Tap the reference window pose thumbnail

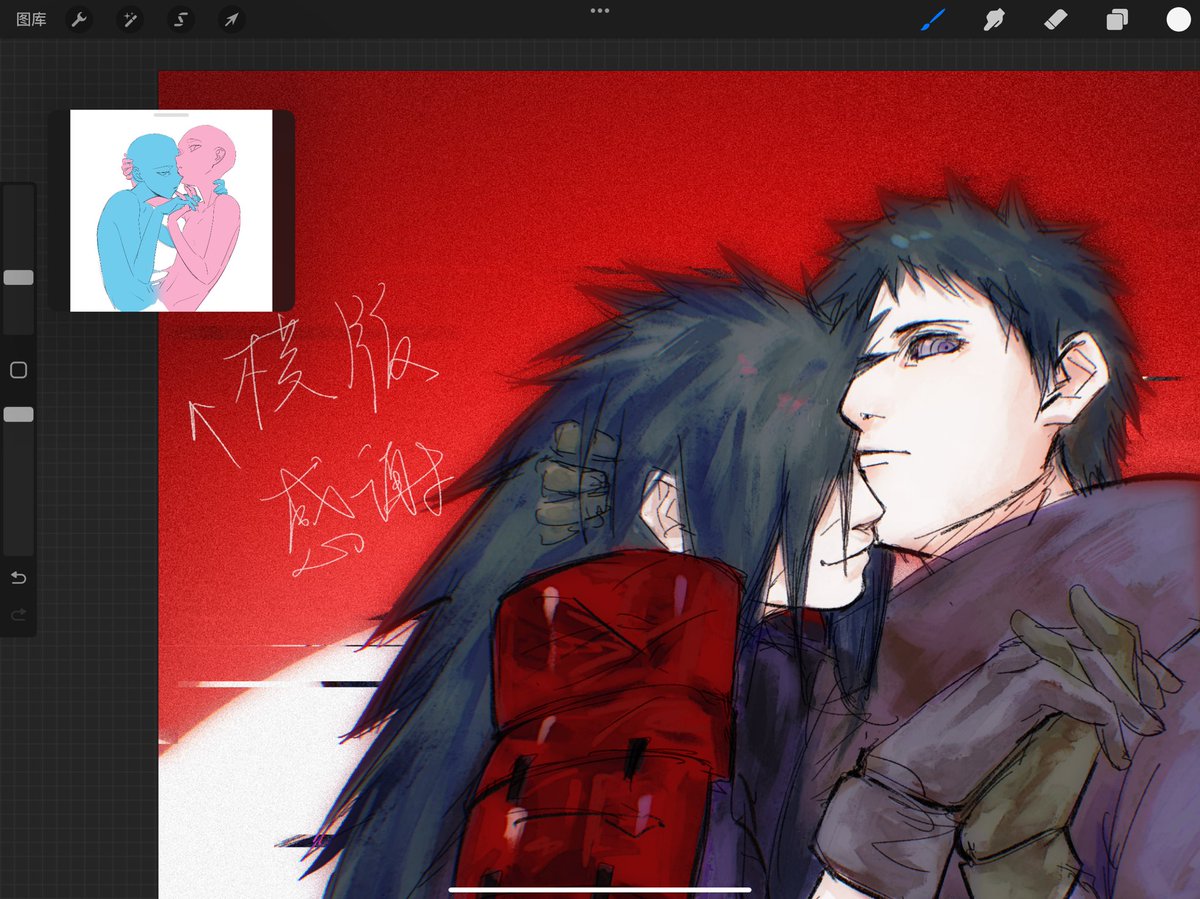(x=171, y=213)
